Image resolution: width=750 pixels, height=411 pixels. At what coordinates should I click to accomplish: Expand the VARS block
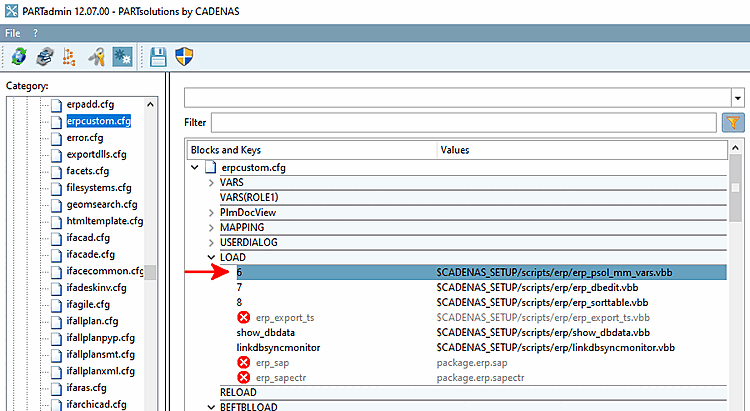(x=211, y=183)
